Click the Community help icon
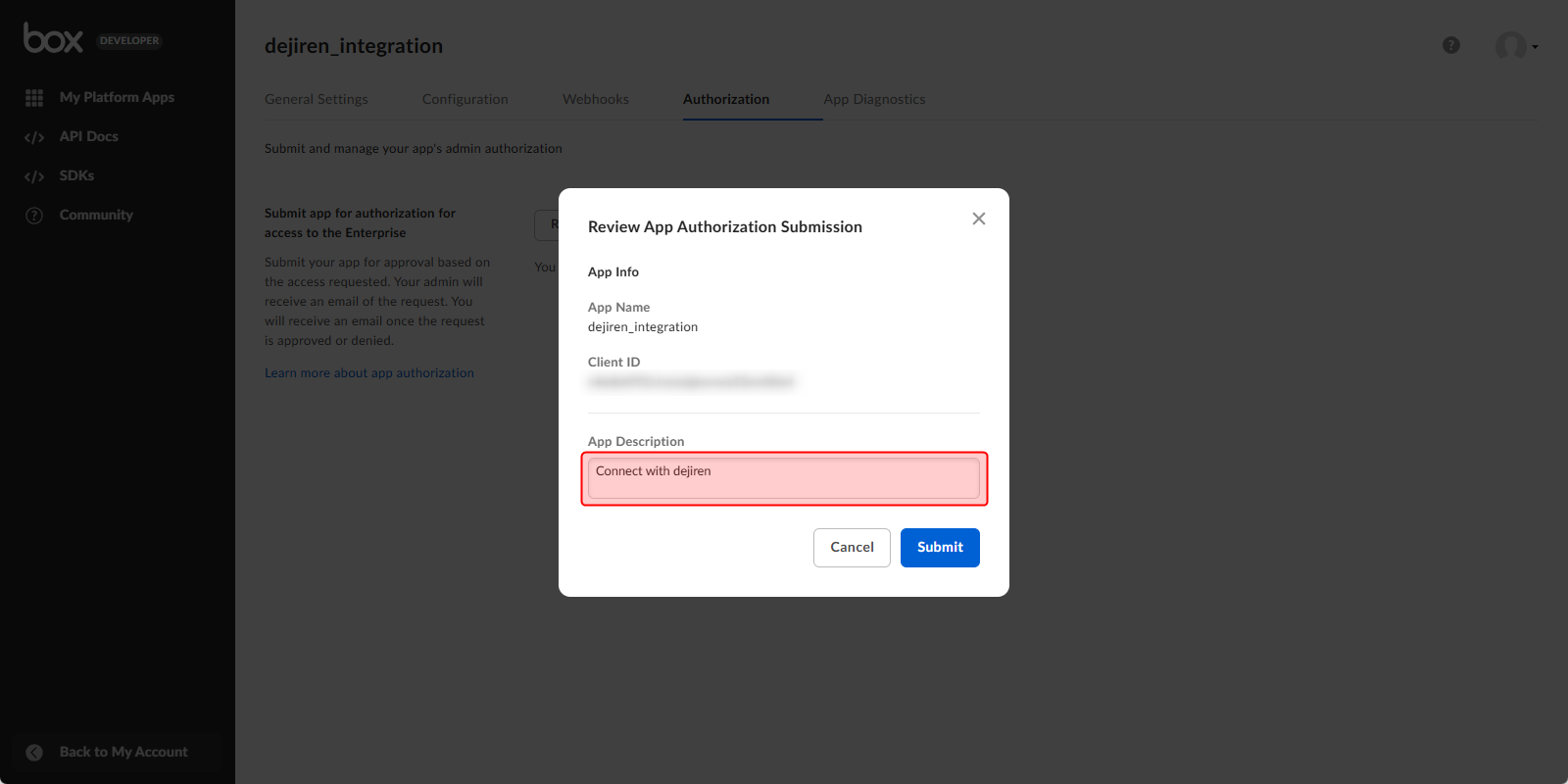 click(x=34, y=216)
